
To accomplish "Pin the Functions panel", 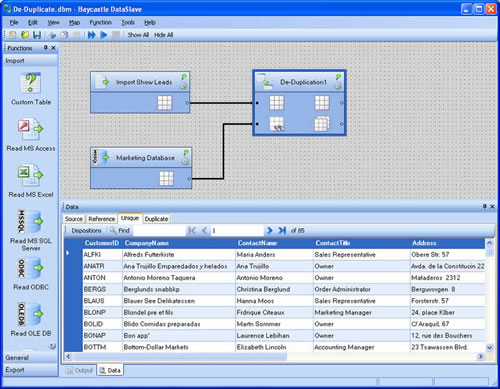I will tap(46, 48).
